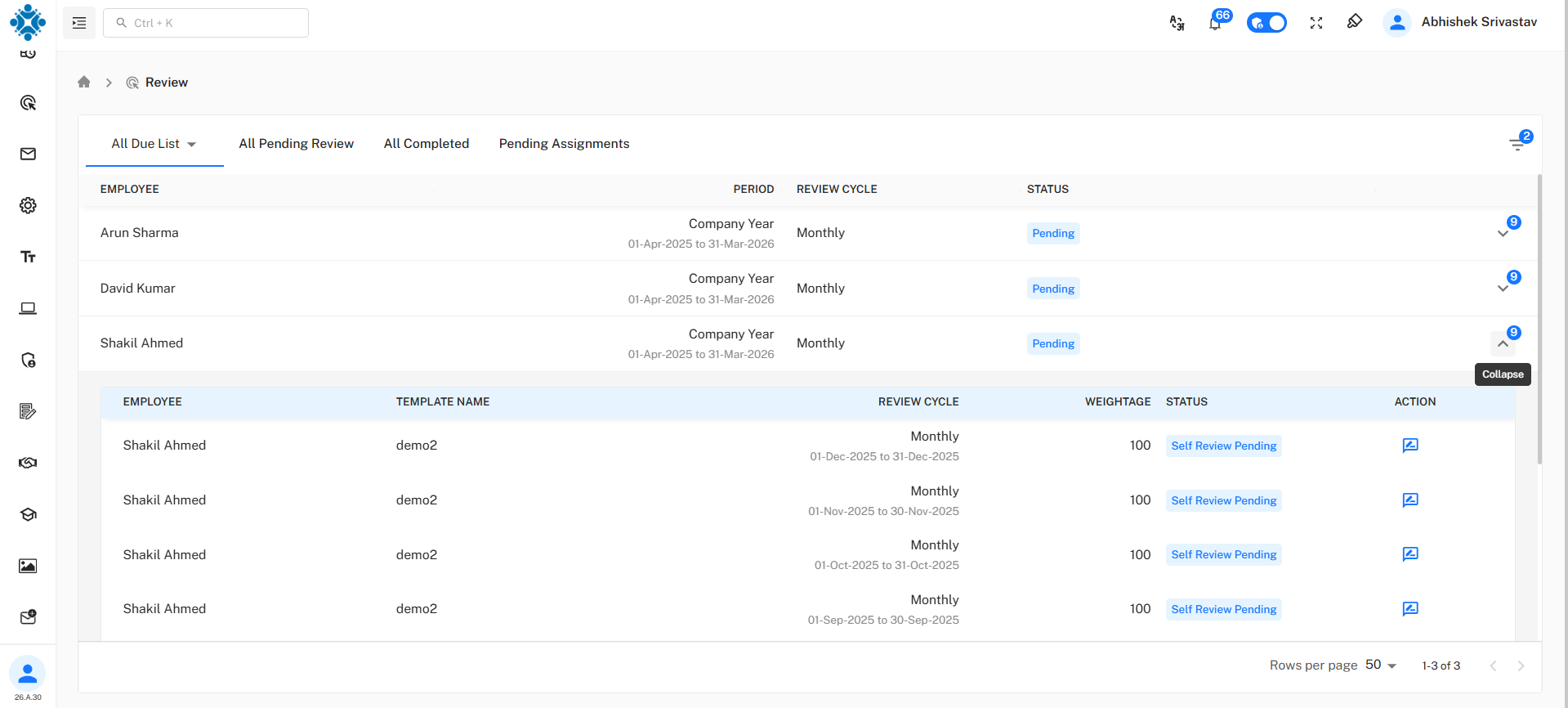The height and width of the screenshot is (708, 1568).
Task: Expand Arun Sharma's review row
Action: [x=1503, y=234]
